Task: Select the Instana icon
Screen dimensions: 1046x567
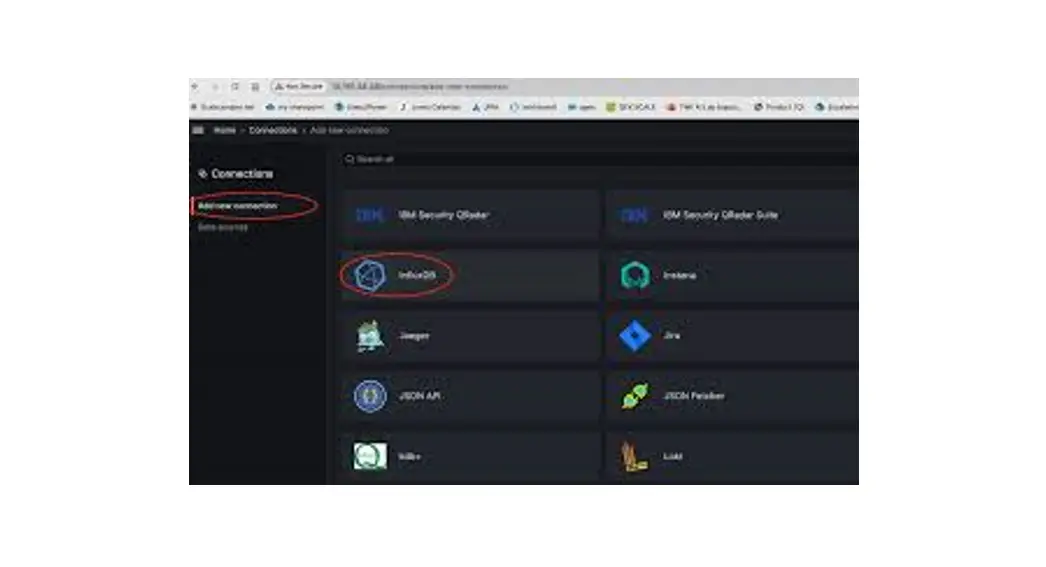Action: [x=634, y=275]
